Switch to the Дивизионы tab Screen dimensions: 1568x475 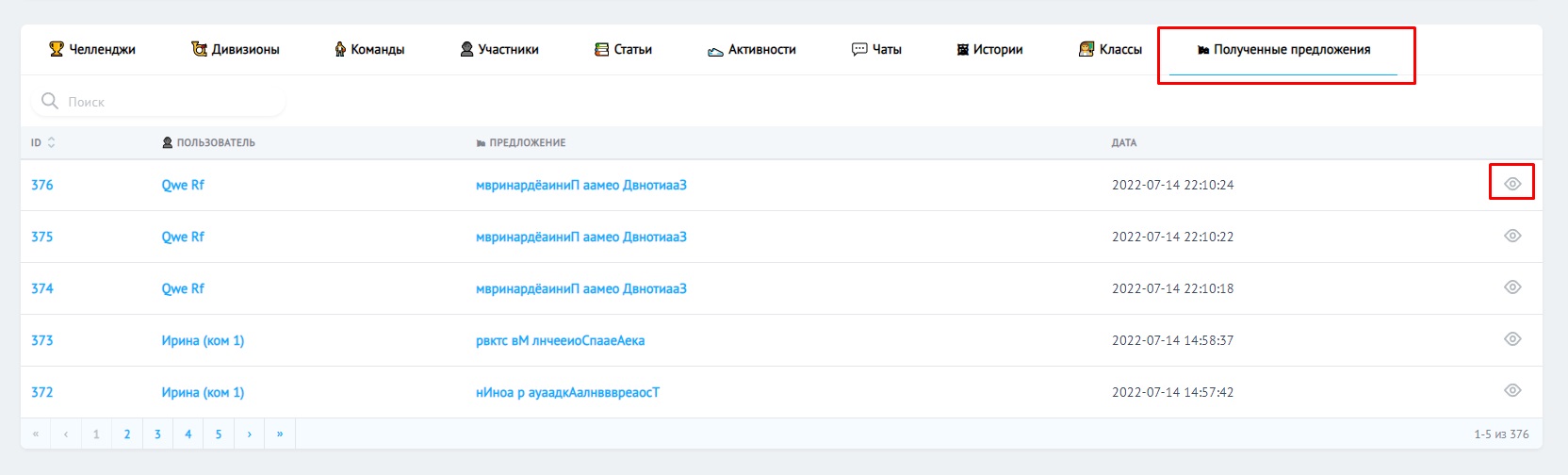[236, 49]
